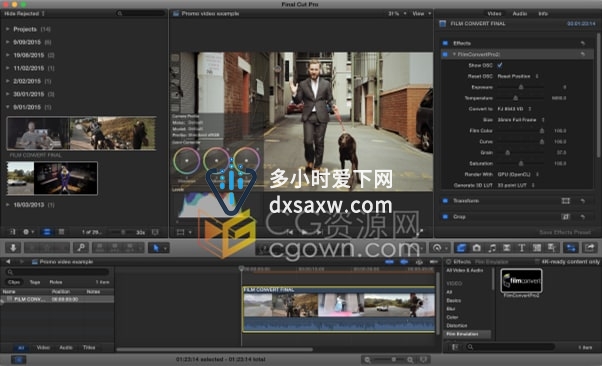Expand the 18/03/2013 event
602x366 pixels.
7,205
